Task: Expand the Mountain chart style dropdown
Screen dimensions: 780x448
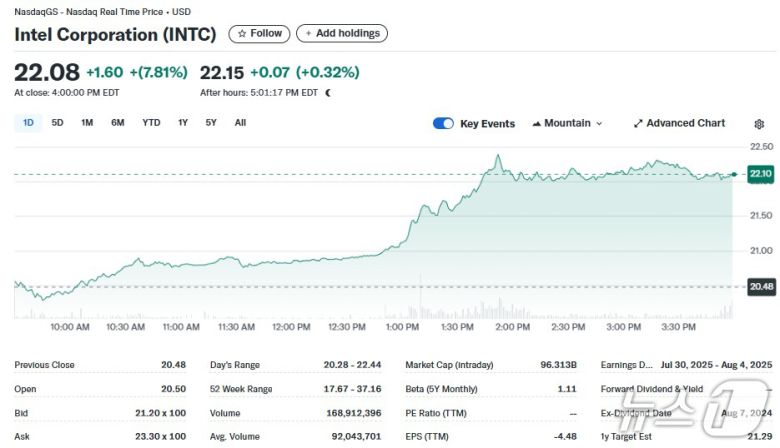Action: pos(599,124)
